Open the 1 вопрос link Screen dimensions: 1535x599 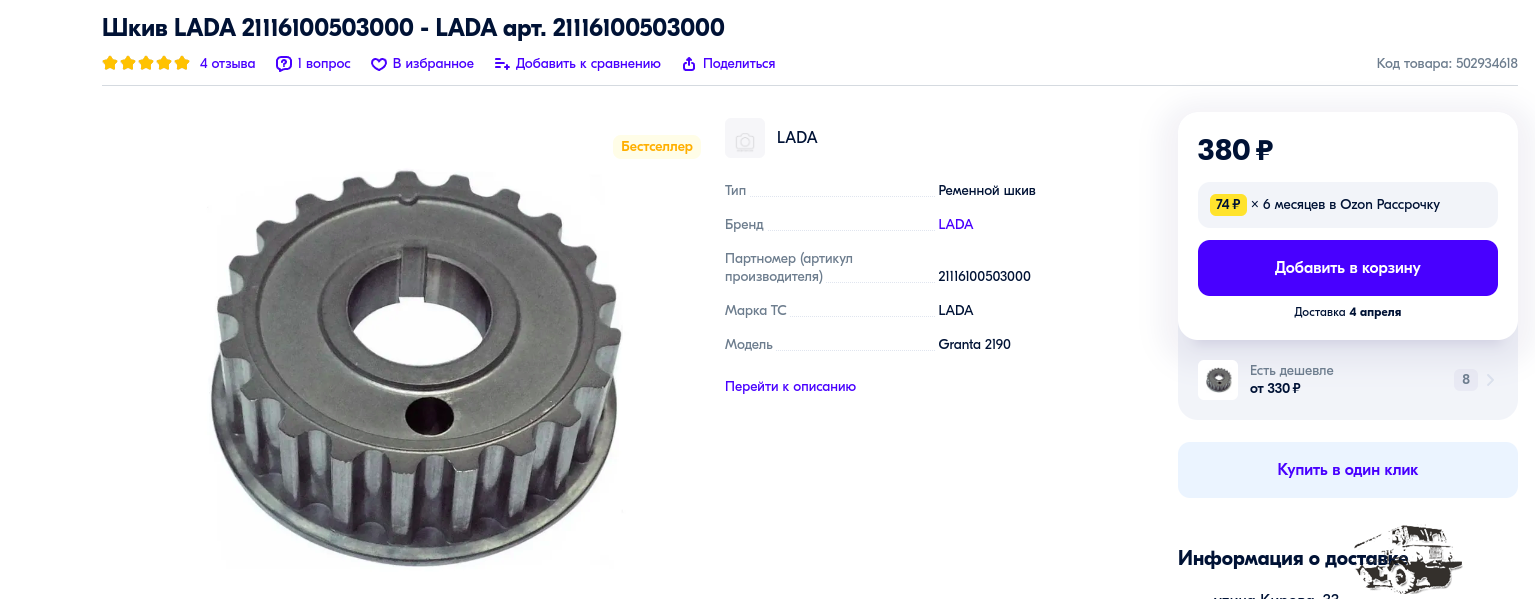tap(324, 63)
